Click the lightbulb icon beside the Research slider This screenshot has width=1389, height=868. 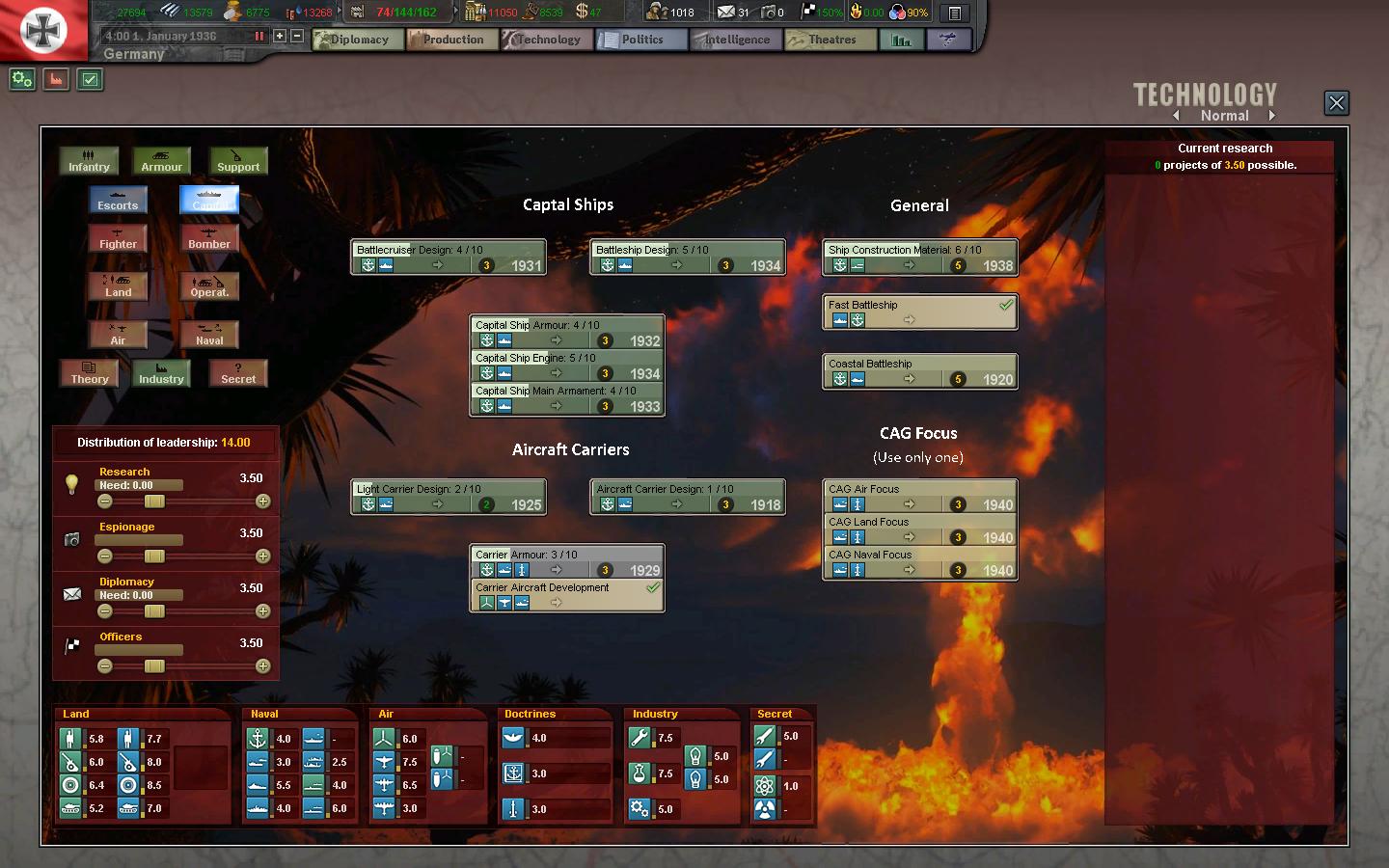(x=71, y=484)
